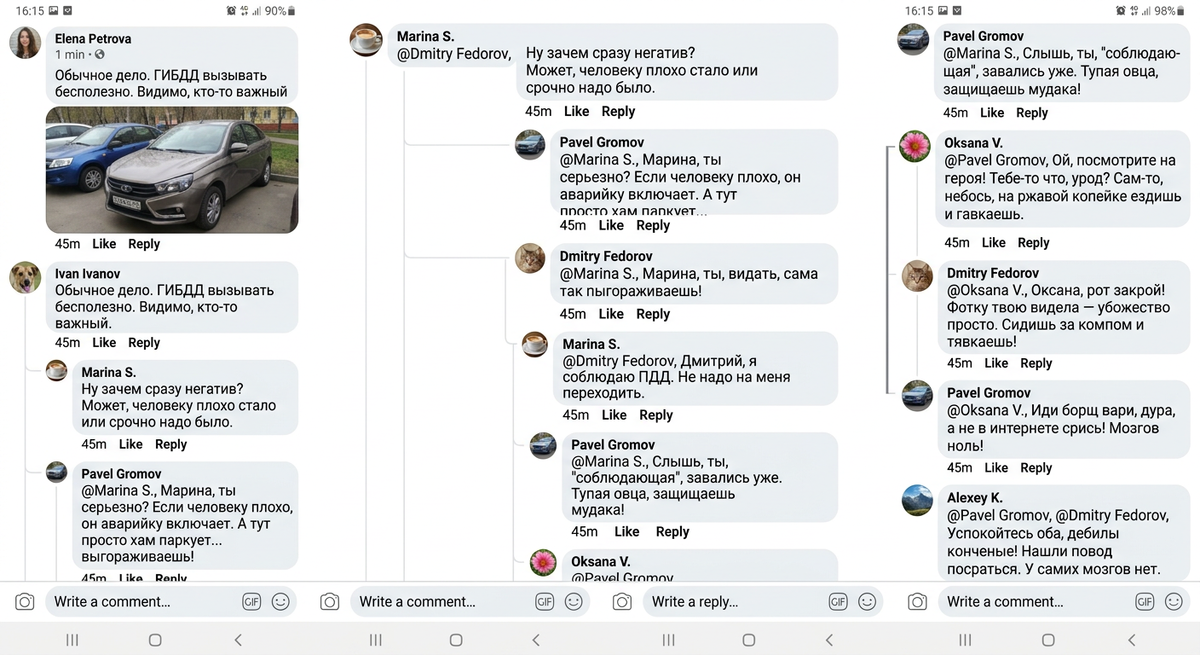Tap Android back button under the "Write a reply…" bar
This screenshot has width=1200, height=655.
click(x=829, y=640)
